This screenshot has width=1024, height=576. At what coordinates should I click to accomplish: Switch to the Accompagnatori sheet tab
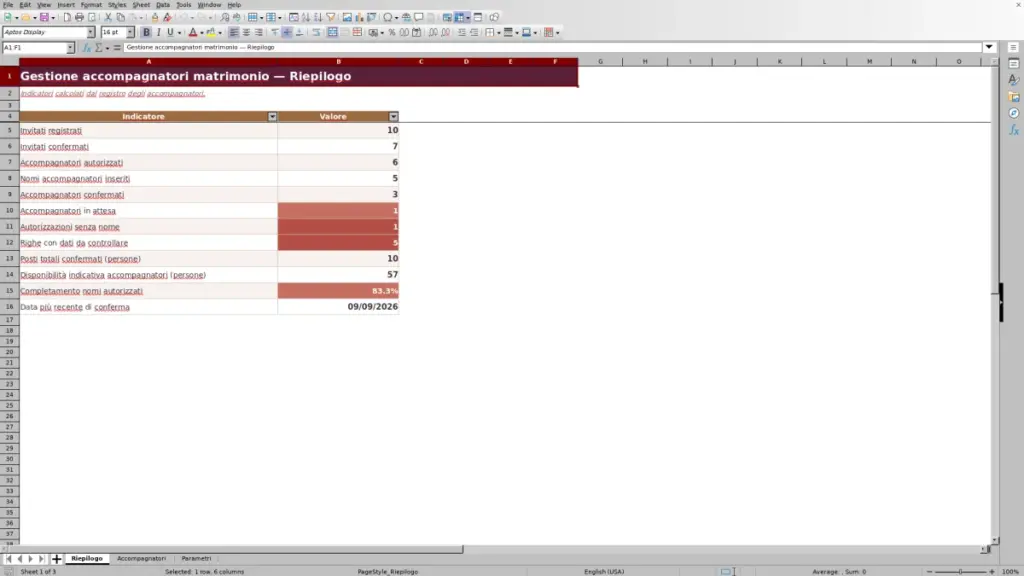(142, 559)
